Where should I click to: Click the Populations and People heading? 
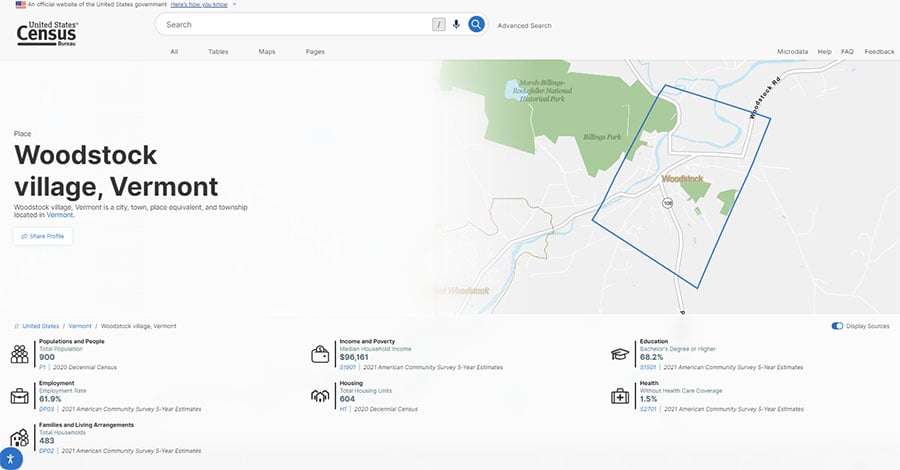72,341
